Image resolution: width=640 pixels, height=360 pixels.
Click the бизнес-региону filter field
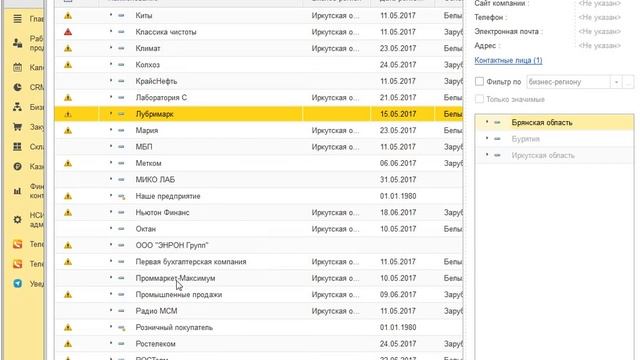(568, 82)
